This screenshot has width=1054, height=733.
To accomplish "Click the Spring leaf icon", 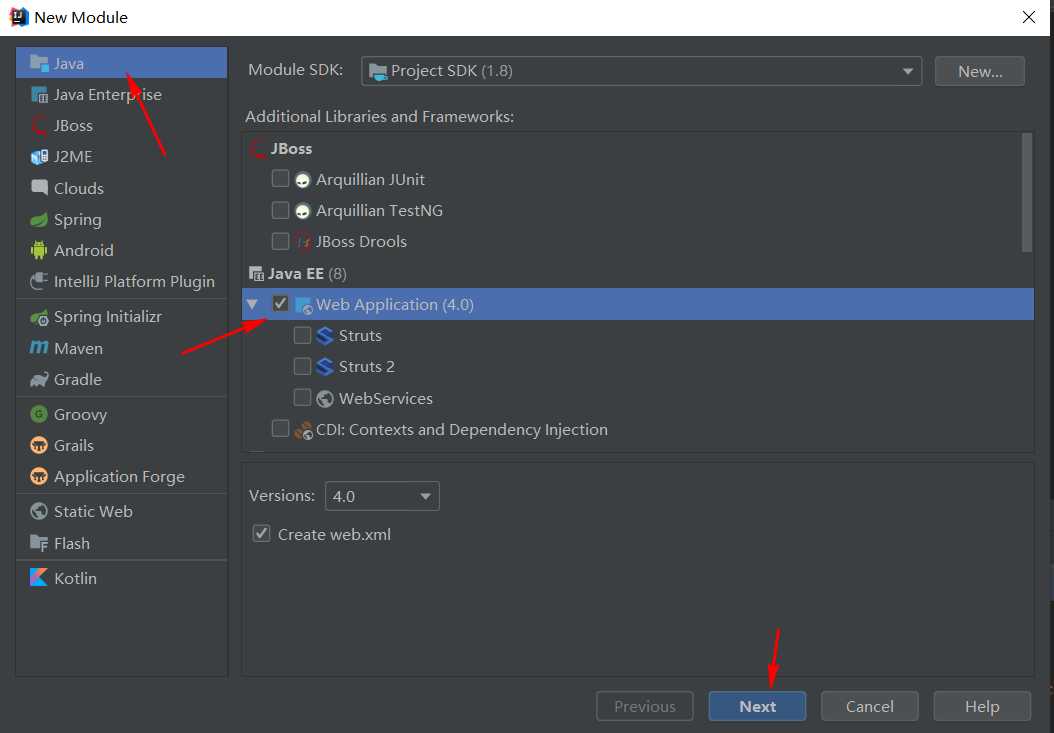I will click(39, 219).
